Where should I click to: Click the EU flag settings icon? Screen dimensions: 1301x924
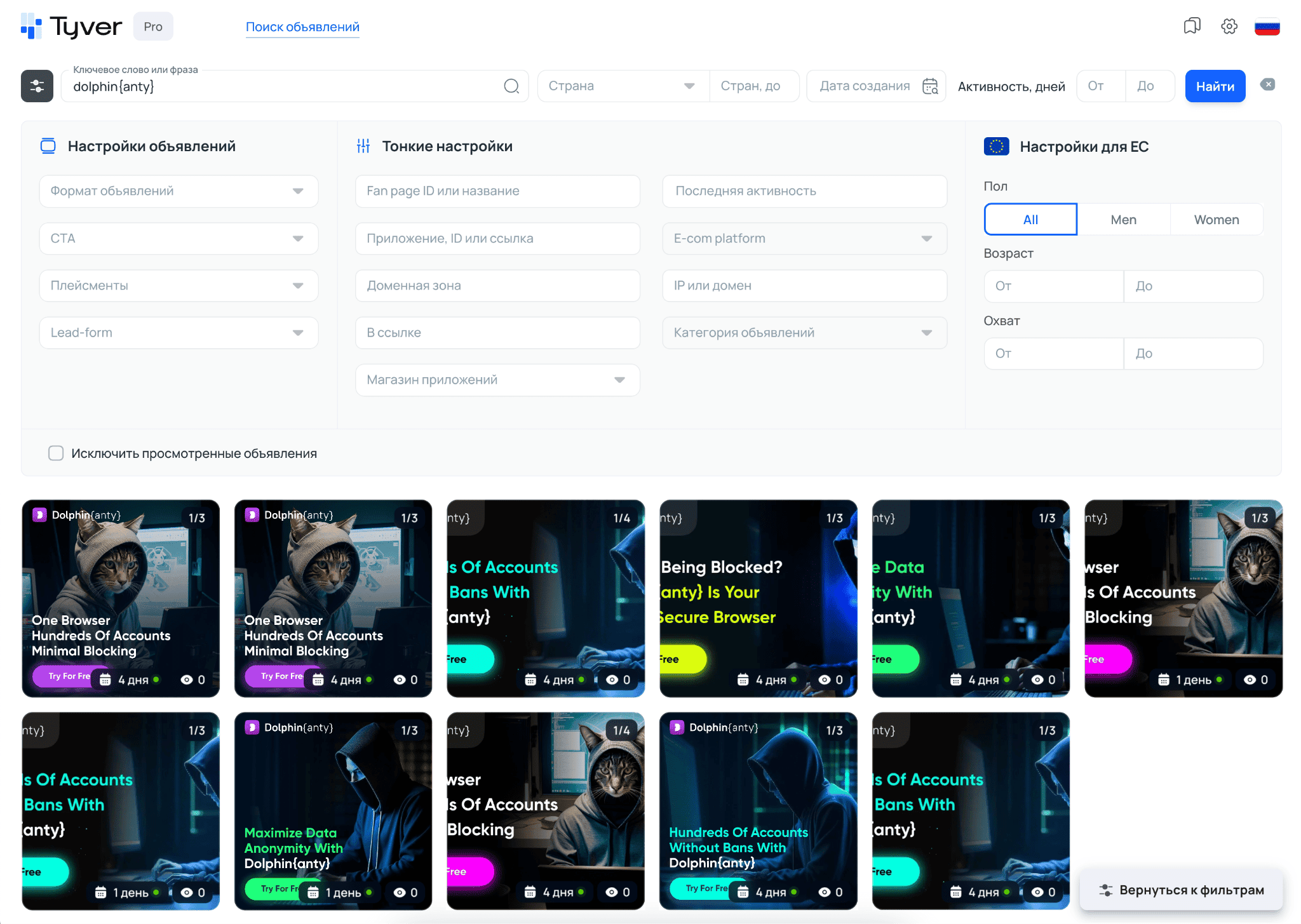(996, 147)
